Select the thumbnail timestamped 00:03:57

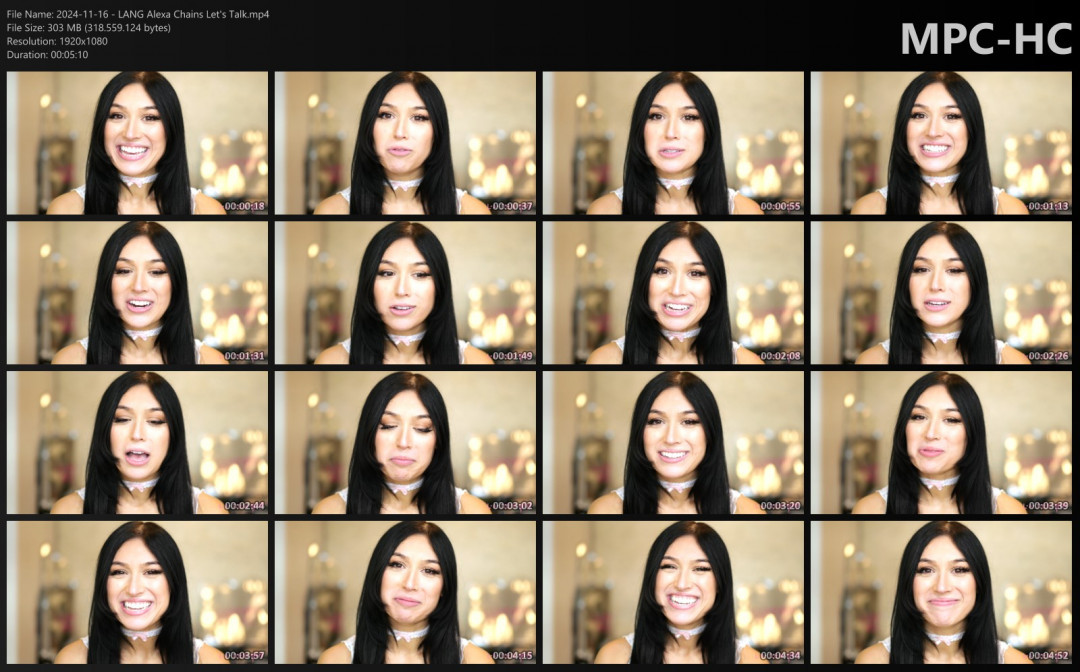click(x=137, y=593)
